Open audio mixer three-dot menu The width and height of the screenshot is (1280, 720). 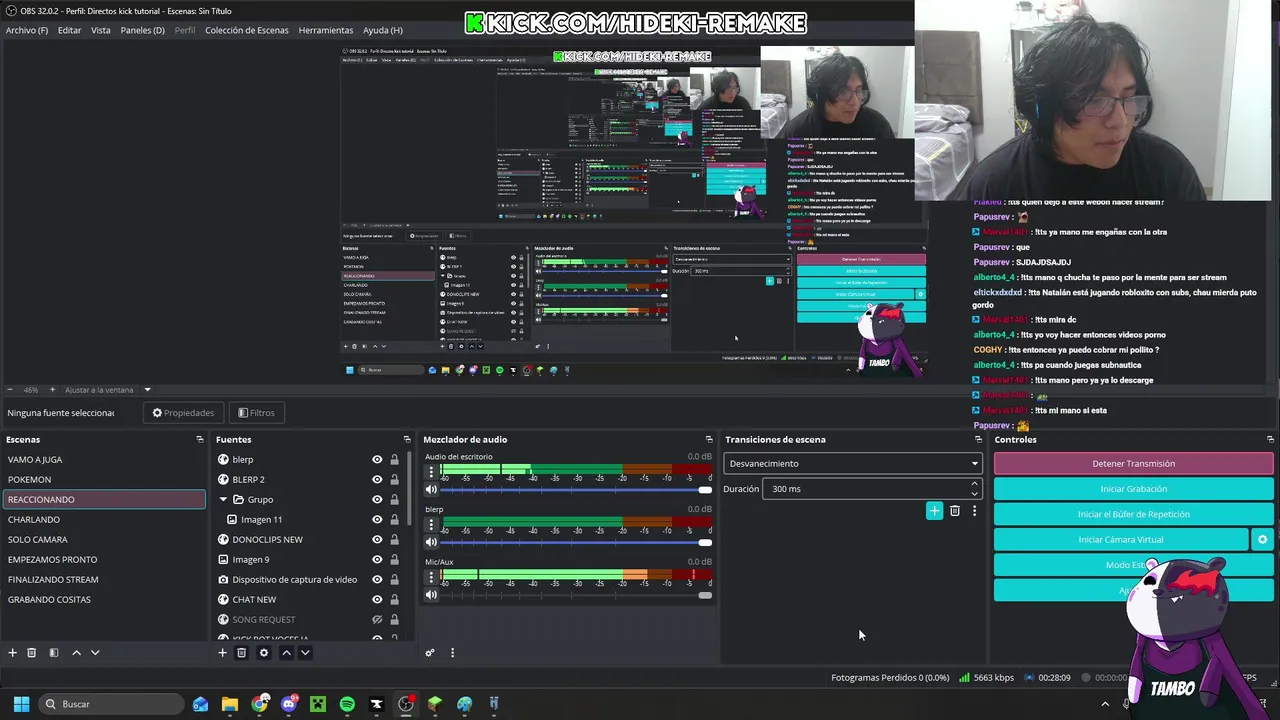452,653
